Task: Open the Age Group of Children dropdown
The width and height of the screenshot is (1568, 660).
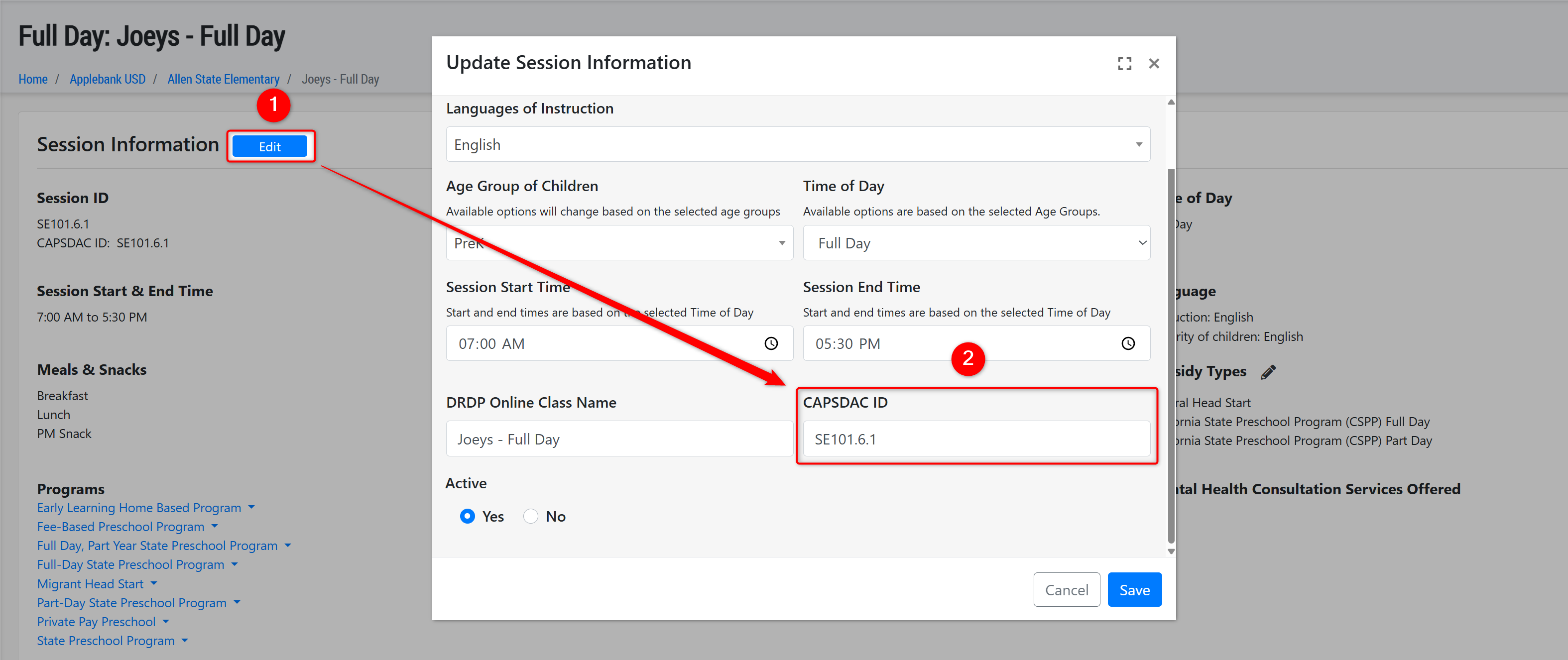Action: [619, 243]
